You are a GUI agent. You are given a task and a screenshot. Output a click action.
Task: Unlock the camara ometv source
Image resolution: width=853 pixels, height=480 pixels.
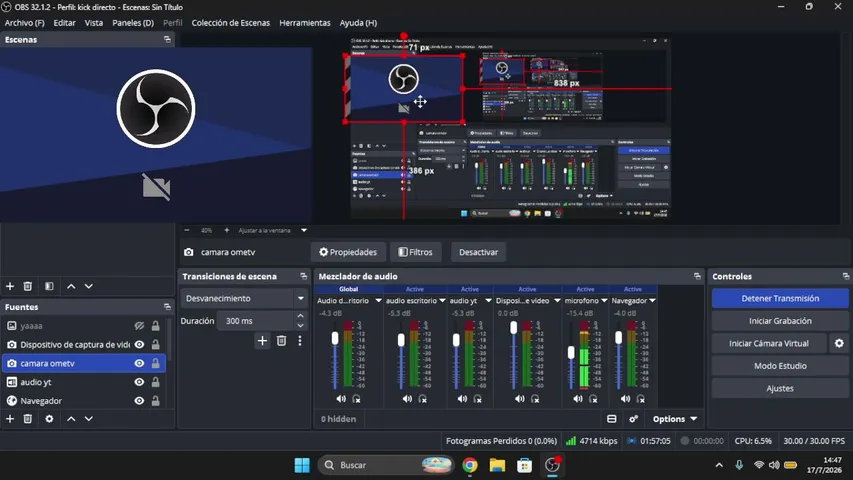[156, 363]
